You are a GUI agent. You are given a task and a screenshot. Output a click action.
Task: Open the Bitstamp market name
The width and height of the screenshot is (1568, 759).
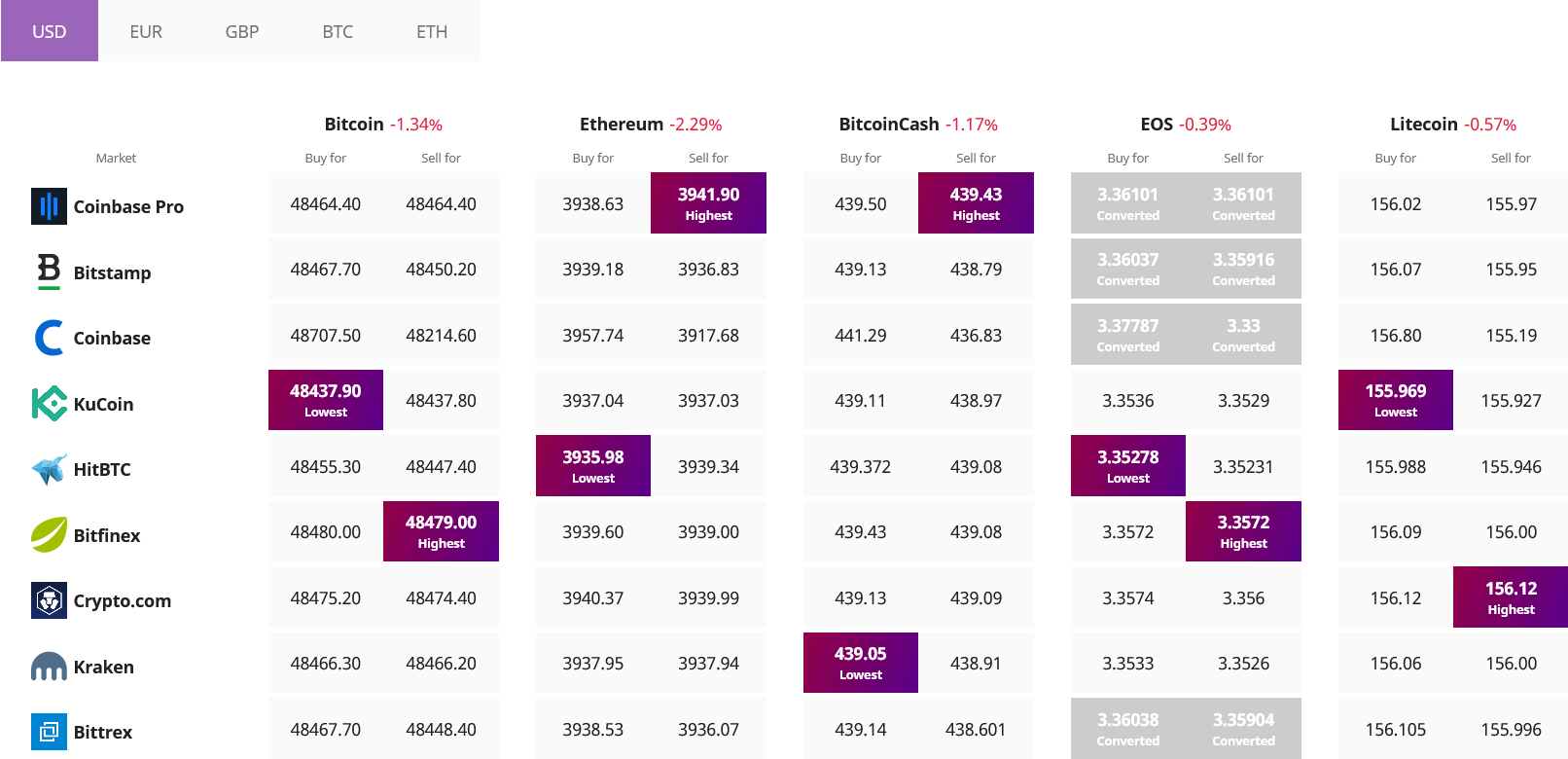(x=112, y=272)
